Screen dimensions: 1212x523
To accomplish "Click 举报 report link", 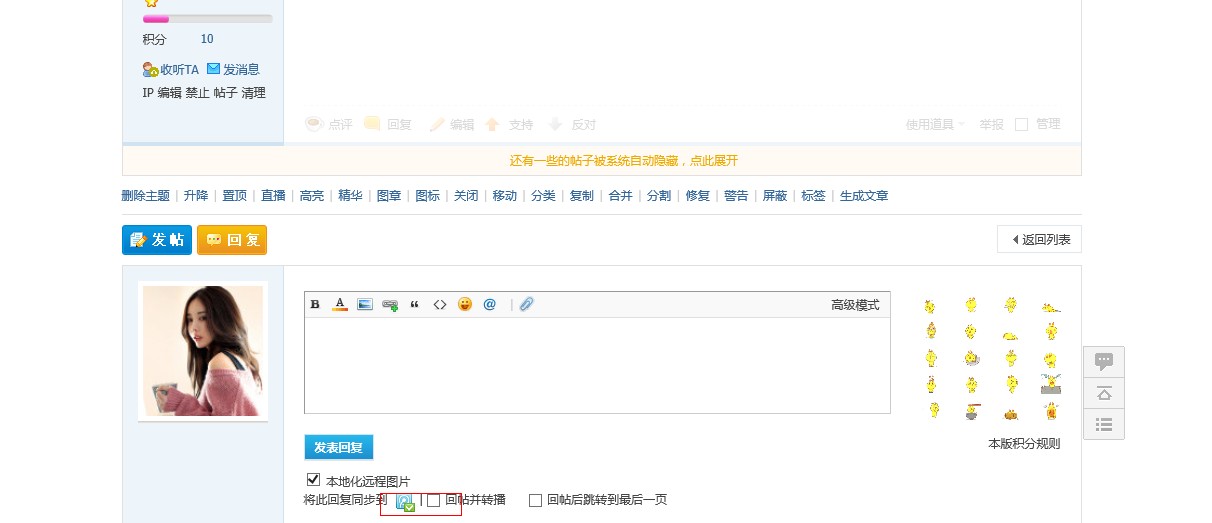I will click(992, 125).
